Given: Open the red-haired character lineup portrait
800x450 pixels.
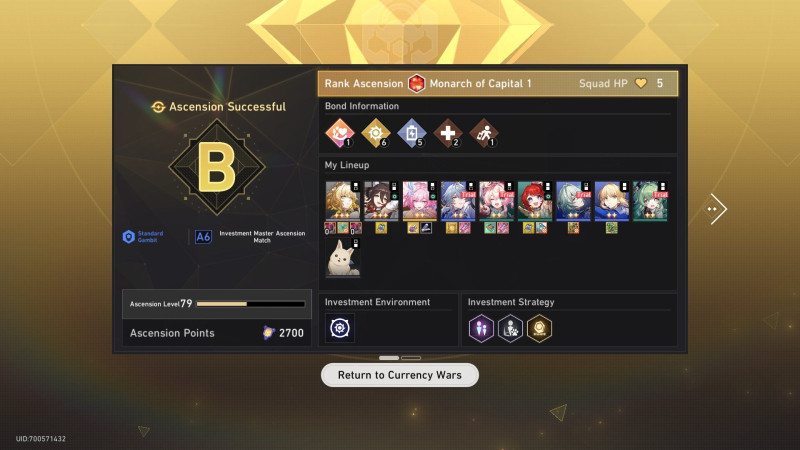Looking at the screenshot, I should [x=535, y=201].
